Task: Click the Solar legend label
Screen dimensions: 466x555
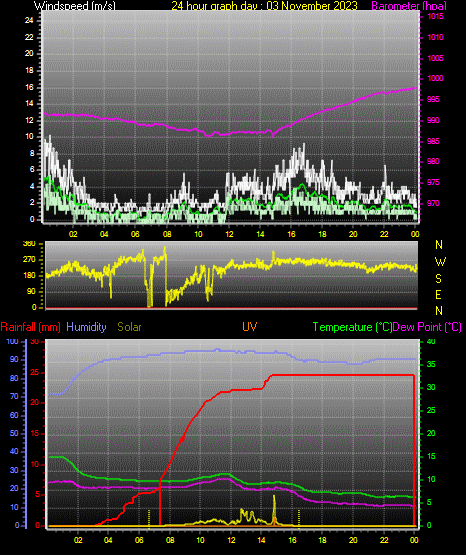Action: point(129,327)
